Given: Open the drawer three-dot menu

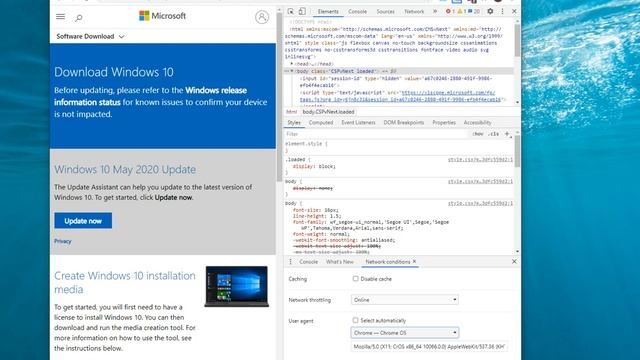Looking at the screenshot, I should [291, 262].
